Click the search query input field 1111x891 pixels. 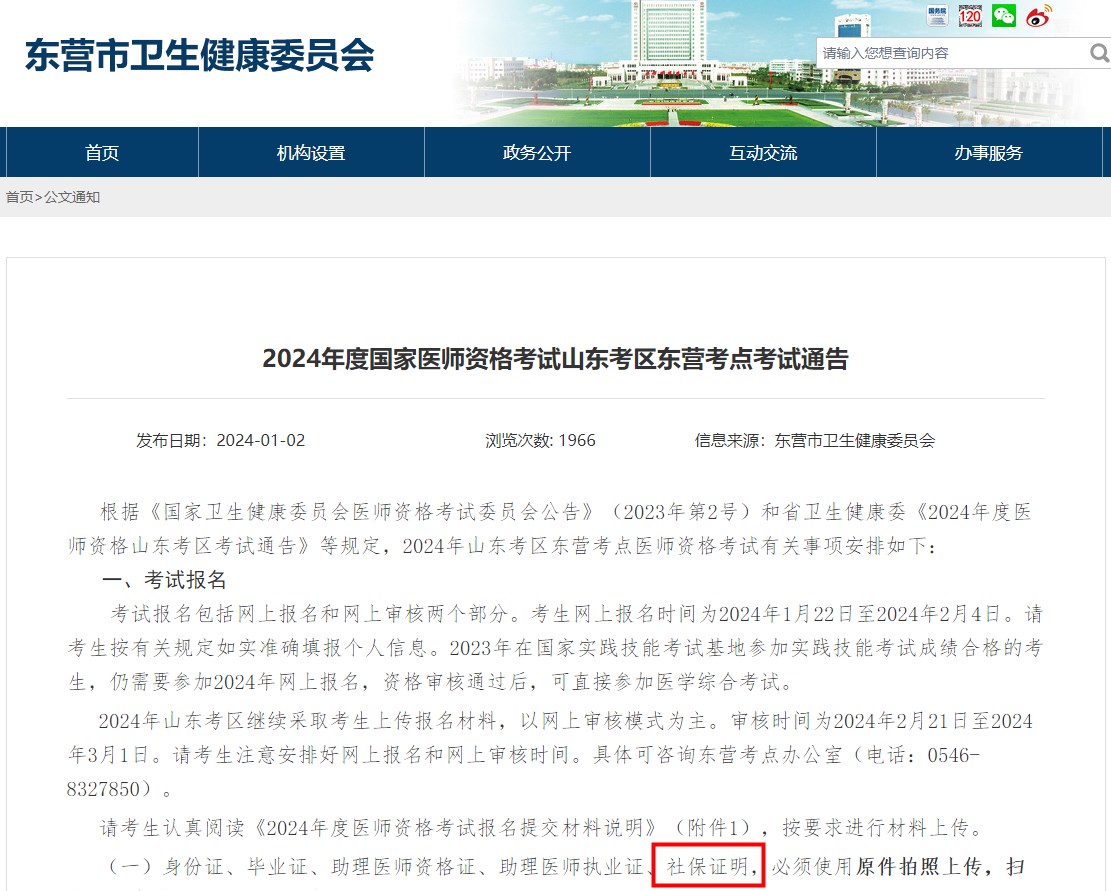[950, 53]
